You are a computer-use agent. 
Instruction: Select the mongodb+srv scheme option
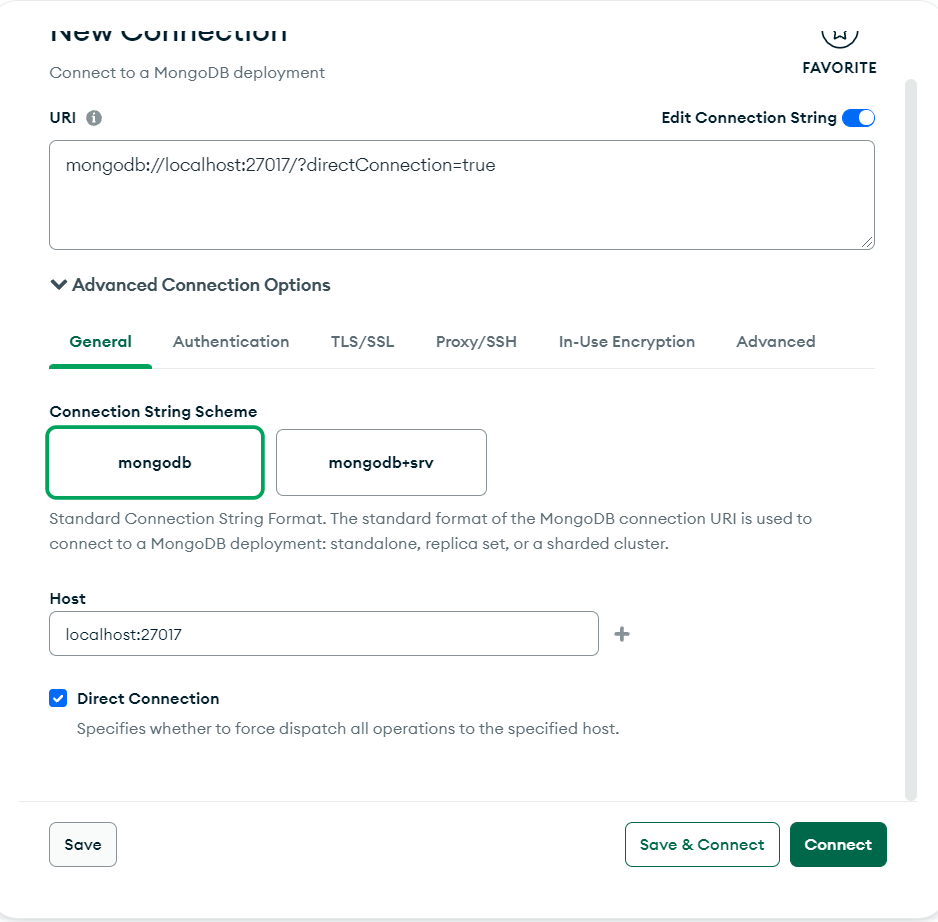pos(381,463)
